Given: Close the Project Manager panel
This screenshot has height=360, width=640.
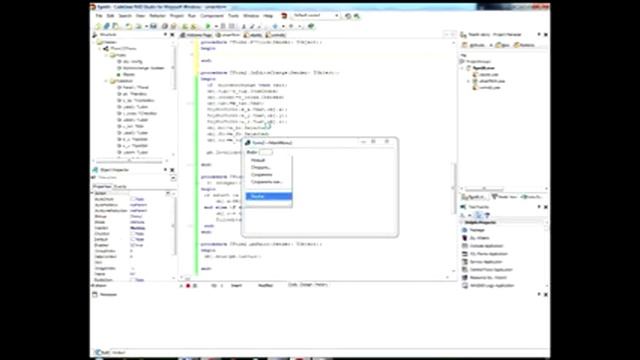Looking at the screenshot, I should click(x=546, y=35).
